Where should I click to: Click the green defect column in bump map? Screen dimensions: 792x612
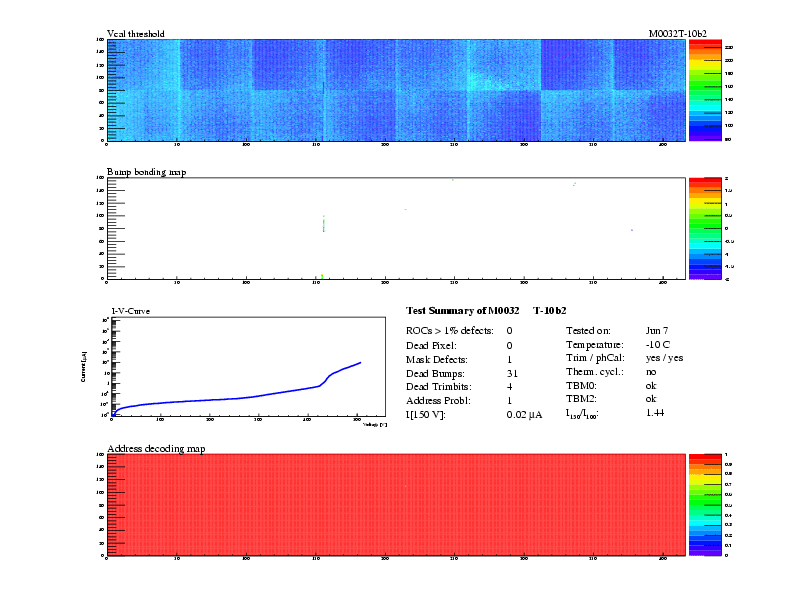(324, 223)
